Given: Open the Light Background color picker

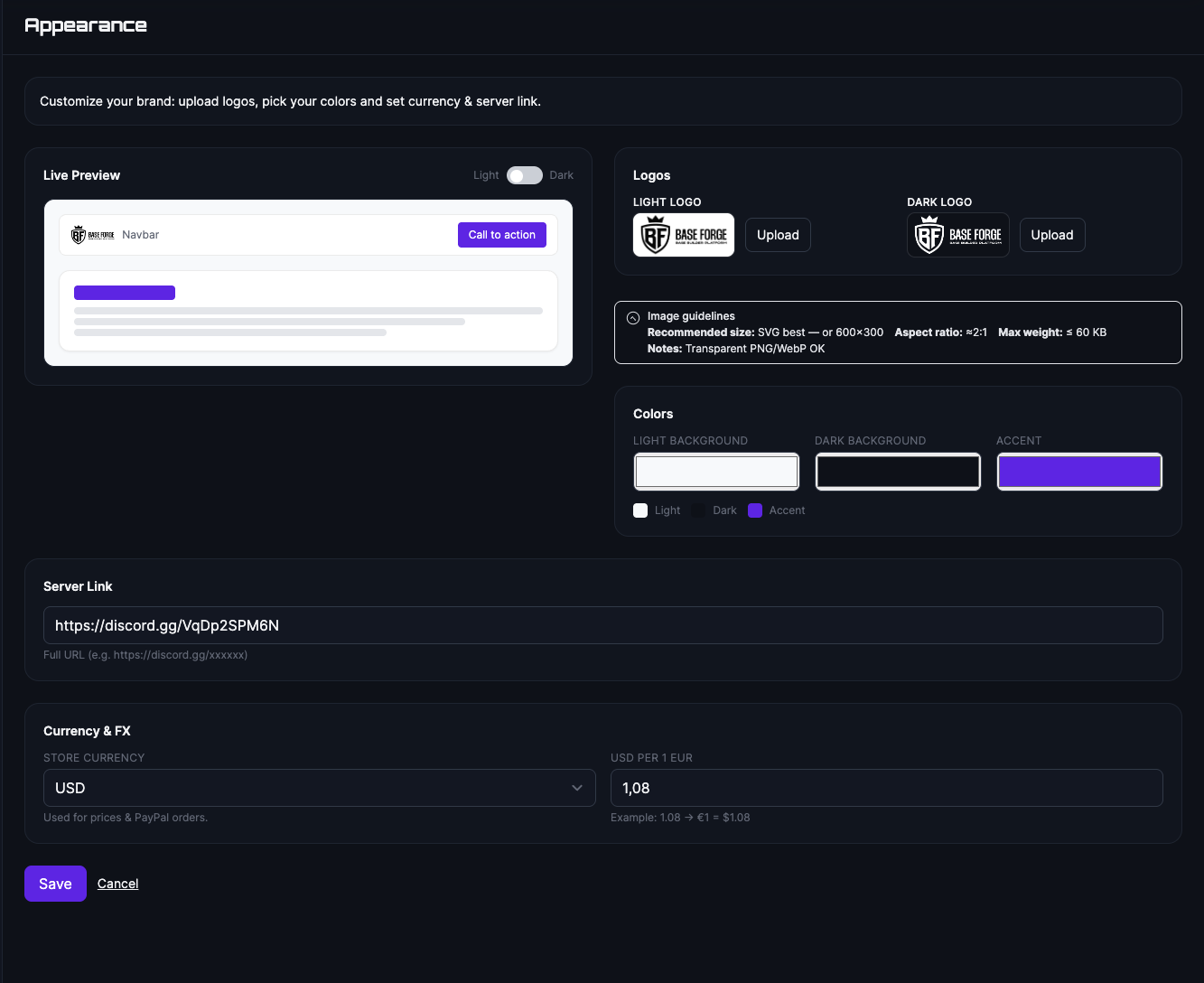Looking at the screenshot, I should click(x=716, y=472).
